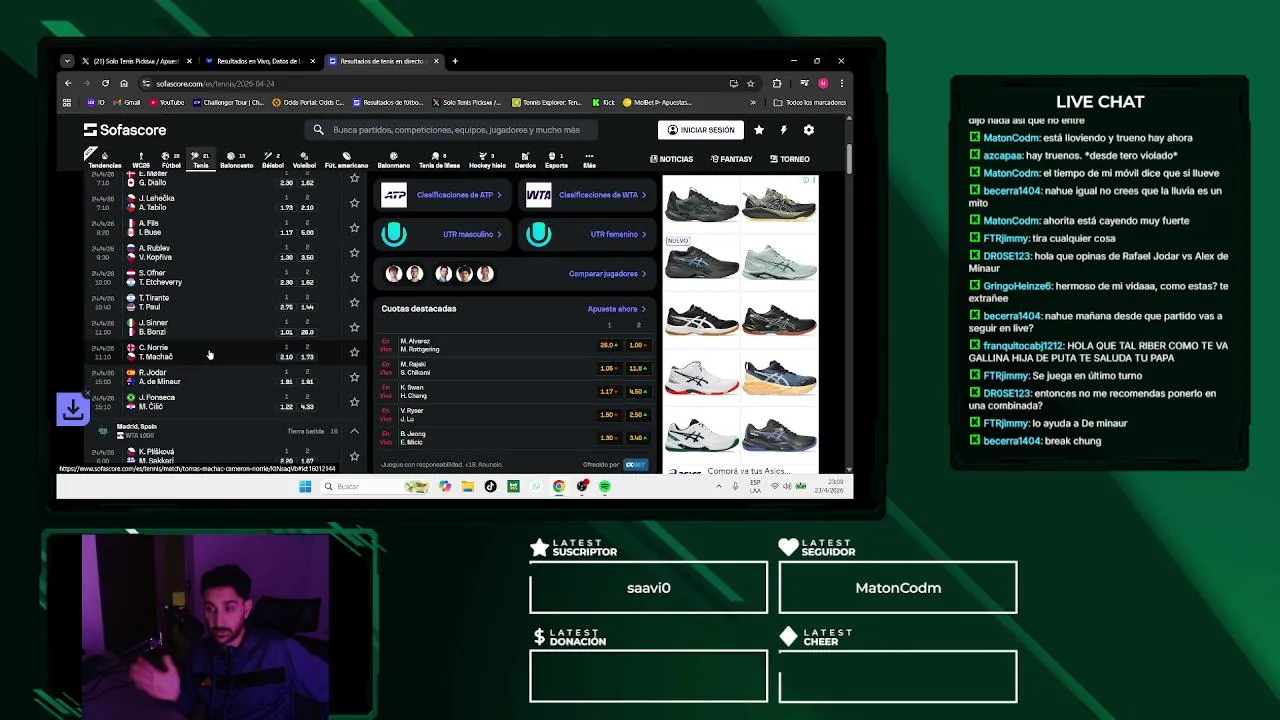The image size is (1280, 720).
Task: Go back in browser history
Action: click(68, 83)
